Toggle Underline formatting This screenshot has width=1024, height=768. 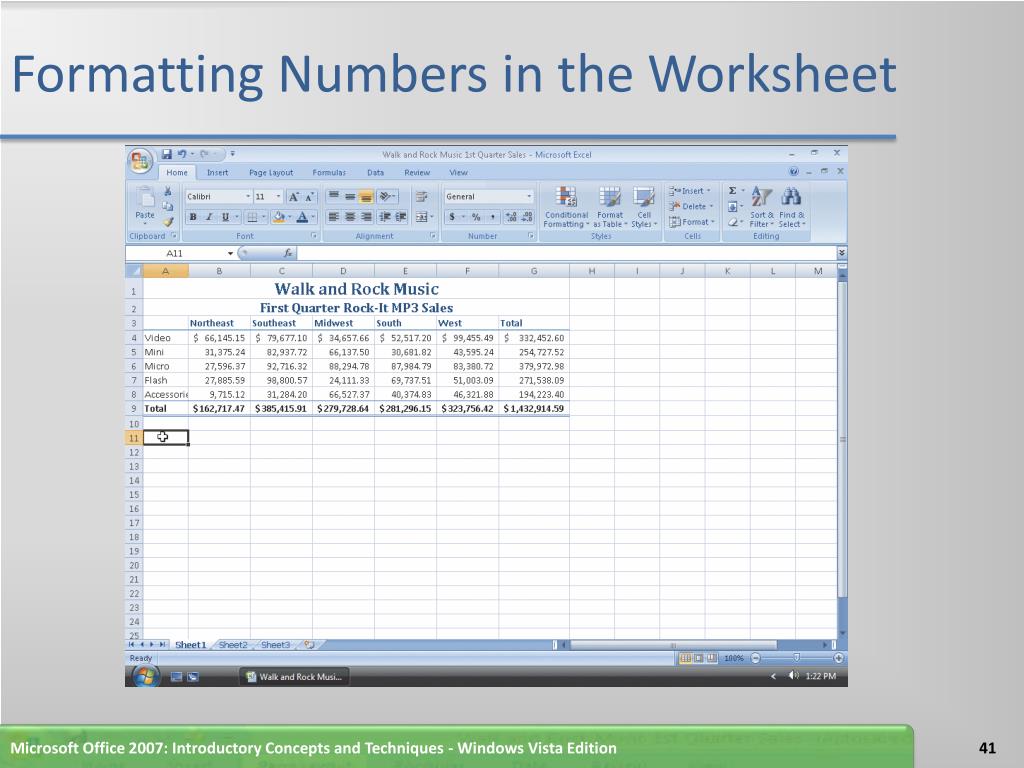pyautogui.click(x=225, y=217)
